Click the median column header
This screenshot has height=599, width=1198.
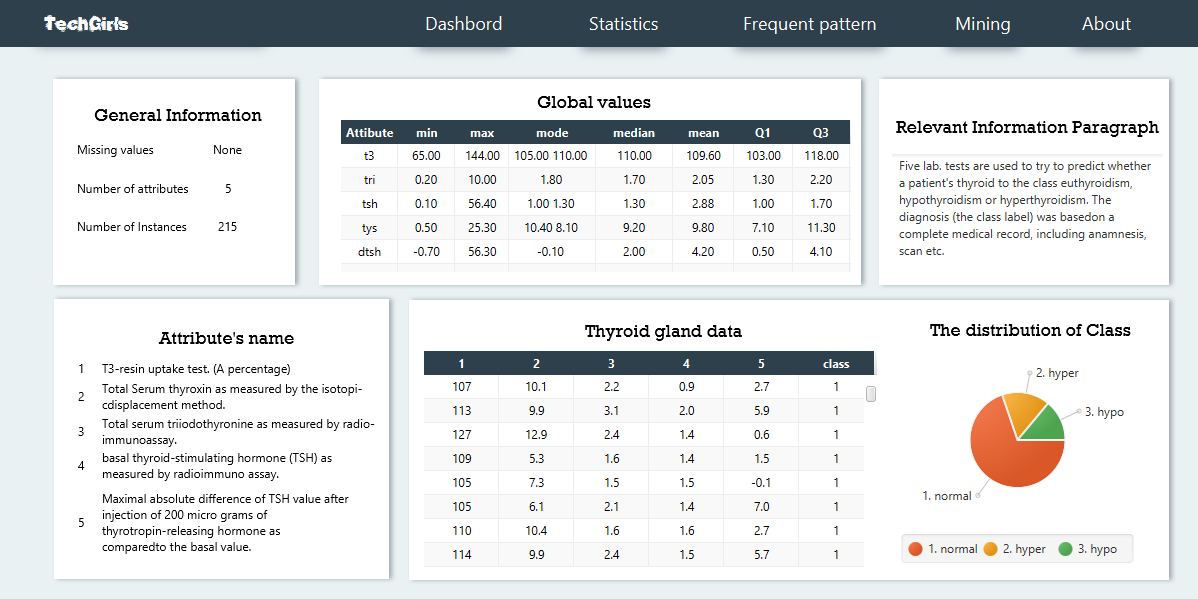pos(634,132)
